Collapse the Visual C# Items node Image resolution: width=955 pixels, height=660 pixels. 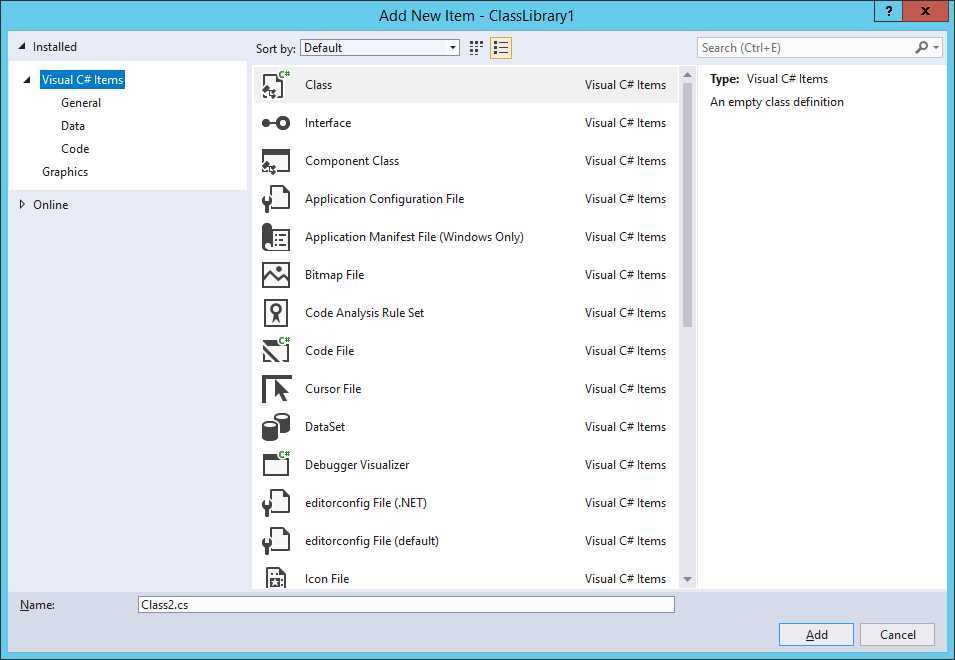tap(27, 80)
